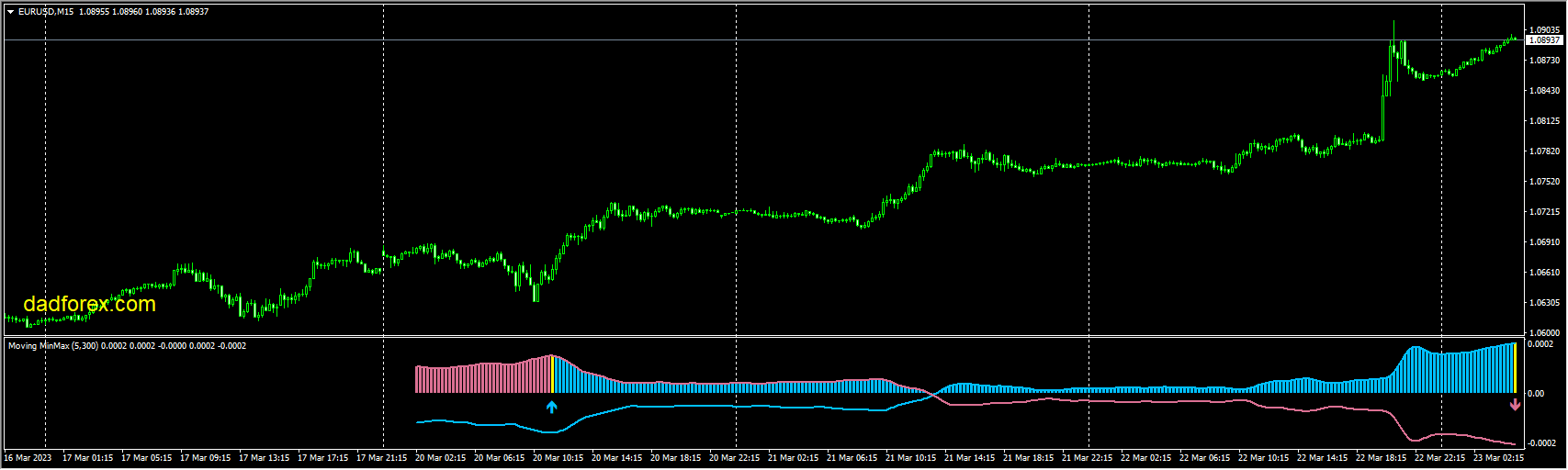
Task: Click the 16 Mar 2023 date label
Action: point(28,457)
